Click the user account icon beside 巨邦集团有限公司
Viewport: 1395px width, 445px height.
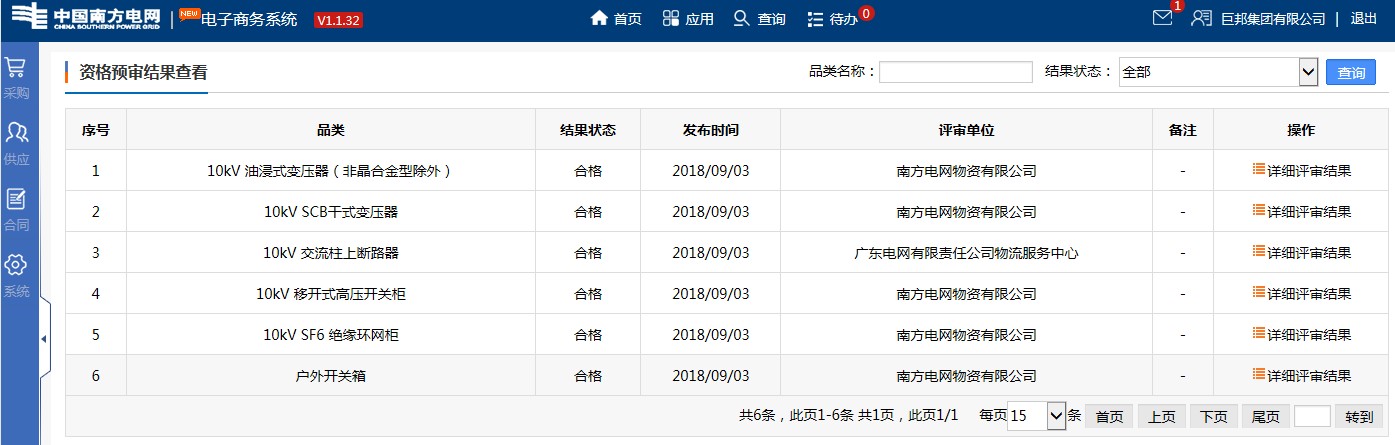pos(1201,19)
